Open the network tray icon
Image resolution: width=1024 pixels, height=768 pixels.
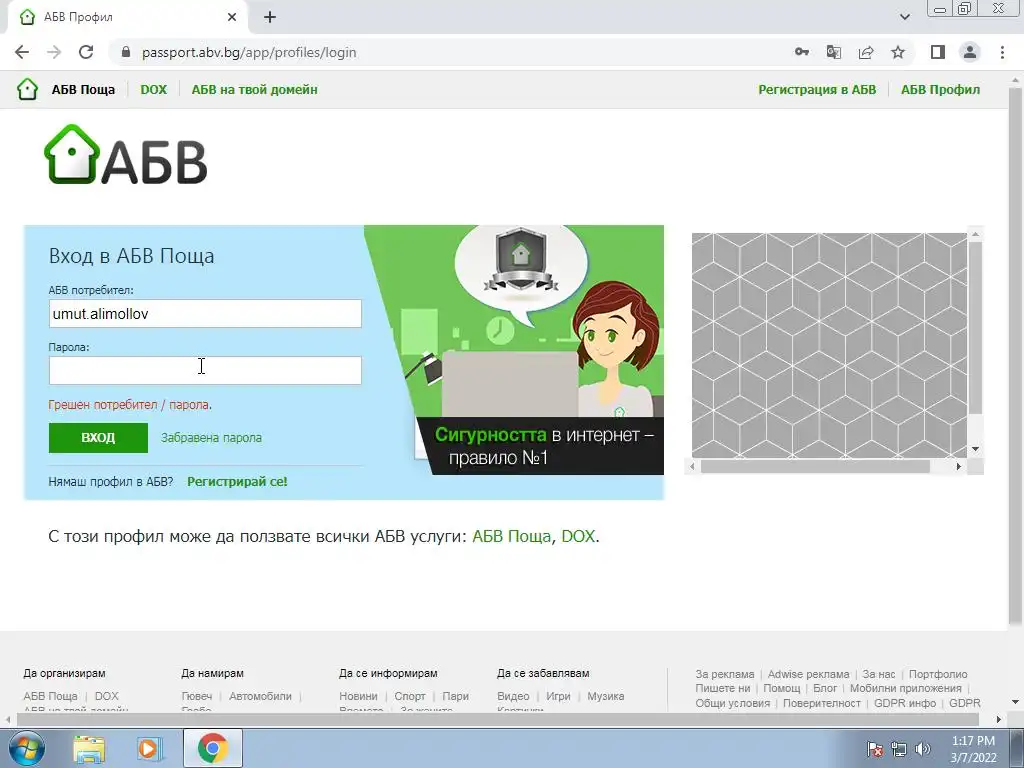click(899, 749)
